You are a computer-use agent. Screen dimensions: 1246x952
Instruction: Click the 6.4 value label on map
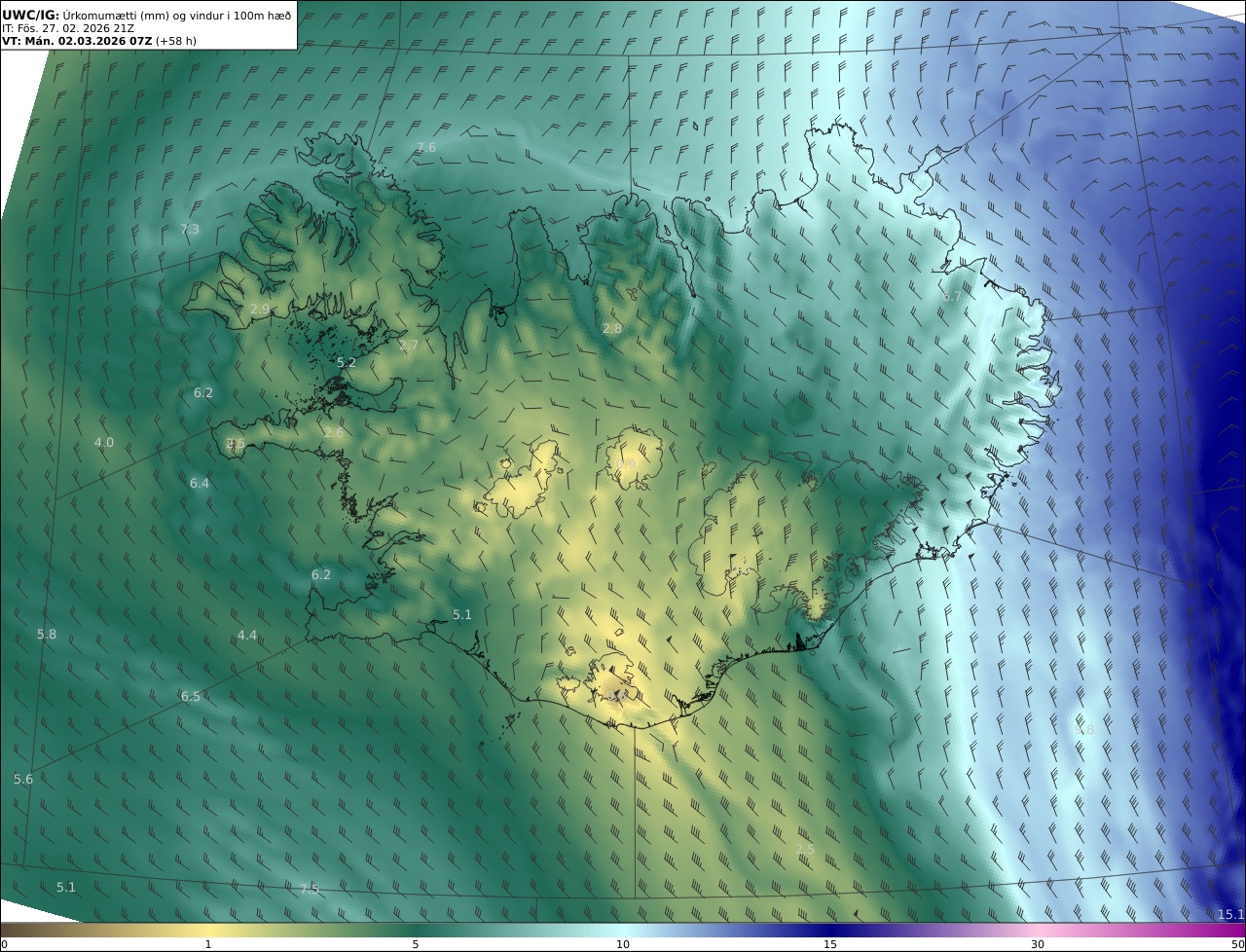pos(200,483)
